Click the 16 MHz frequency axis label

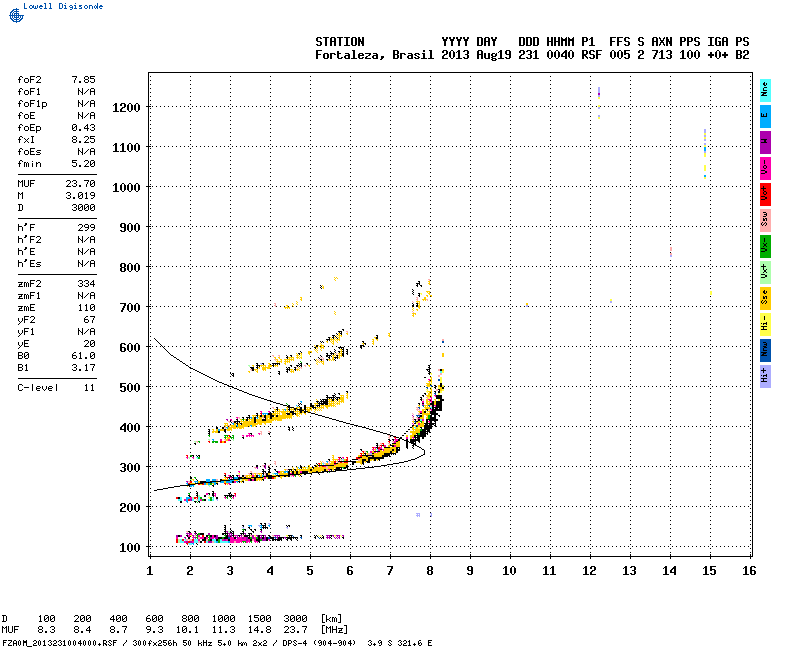749,571
